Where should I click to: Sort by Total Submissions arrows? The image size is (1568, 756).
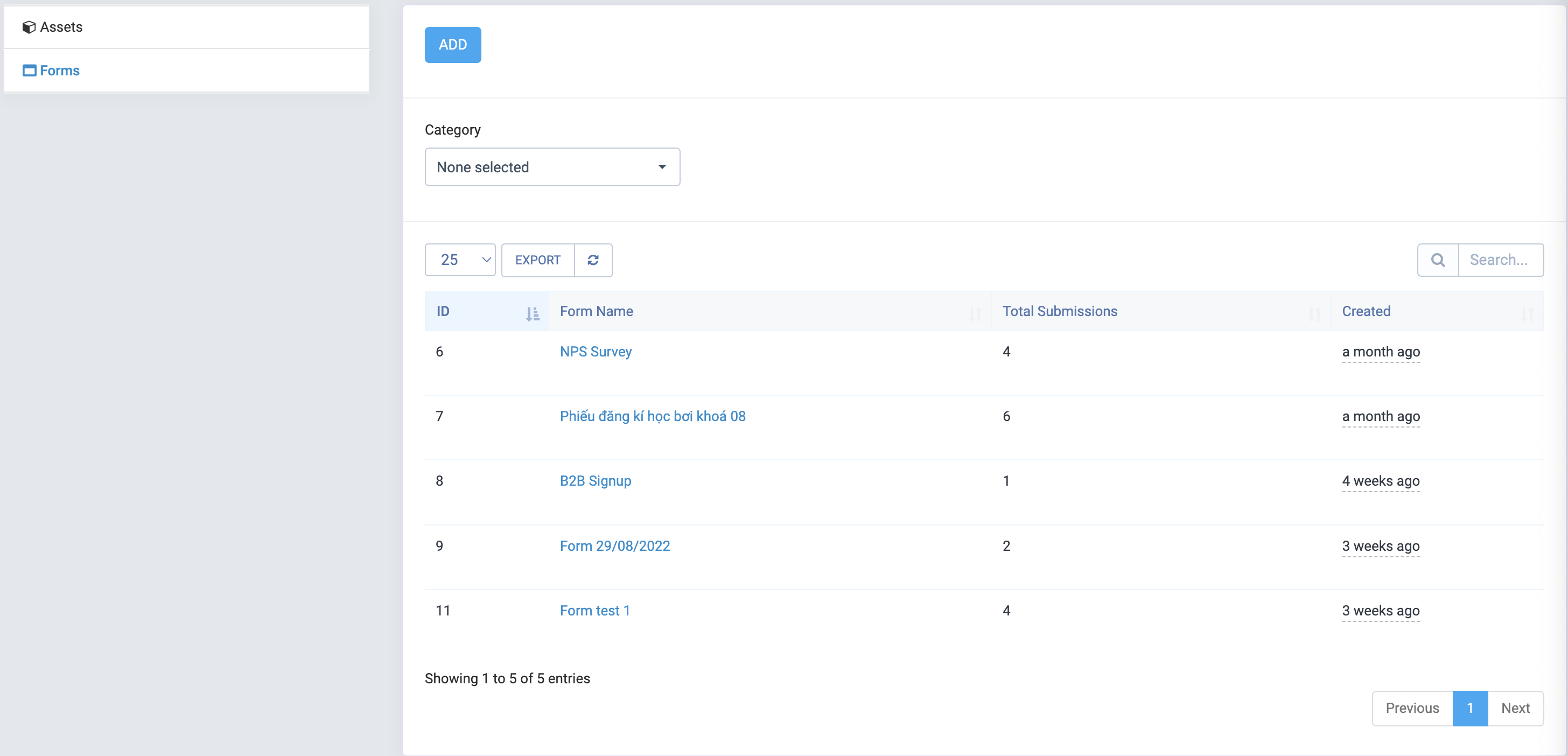coord(1314,313)
